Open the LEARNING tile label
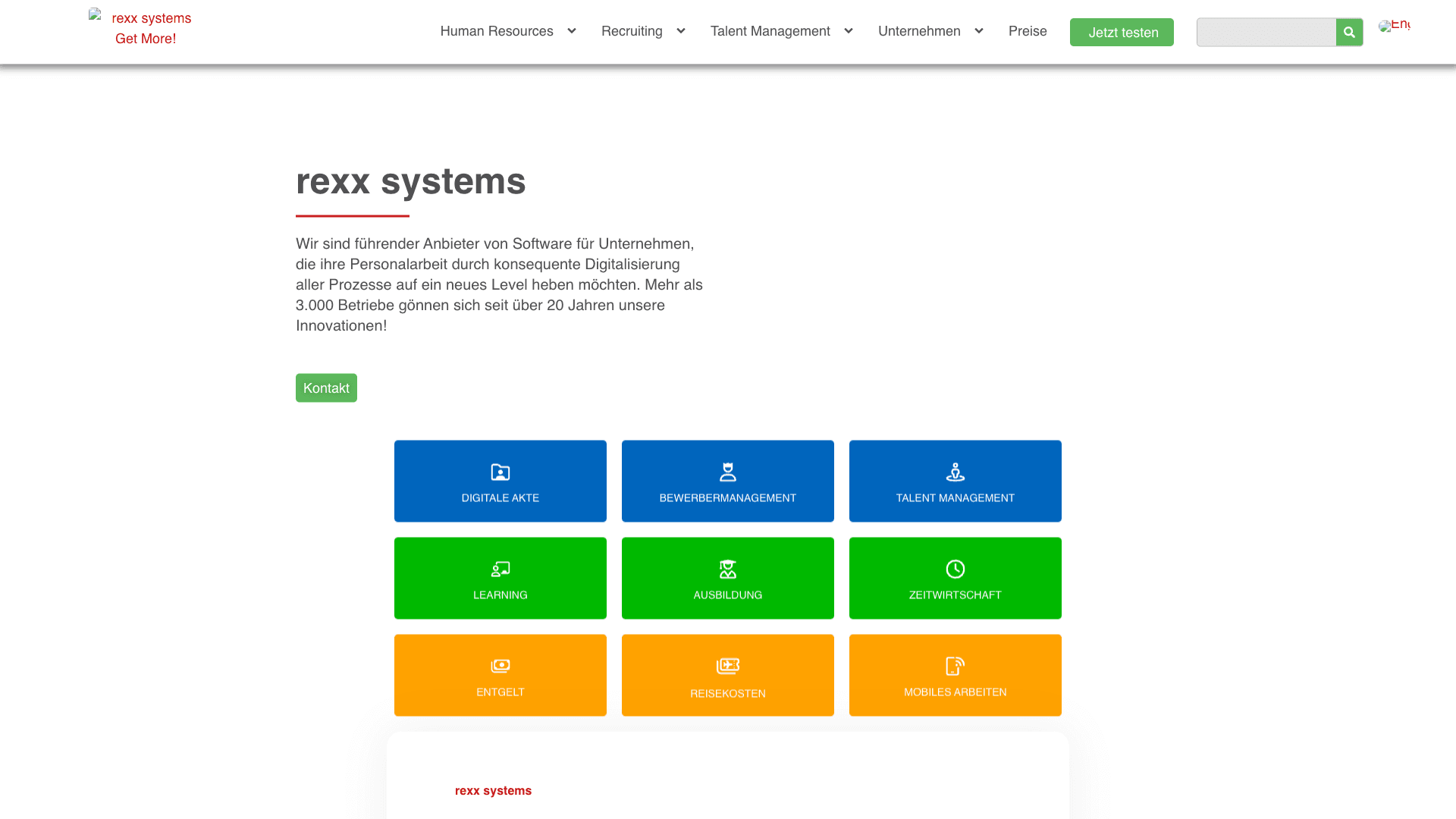The height and width of the screenshot is (819, 1456). [x=500, y=595]
